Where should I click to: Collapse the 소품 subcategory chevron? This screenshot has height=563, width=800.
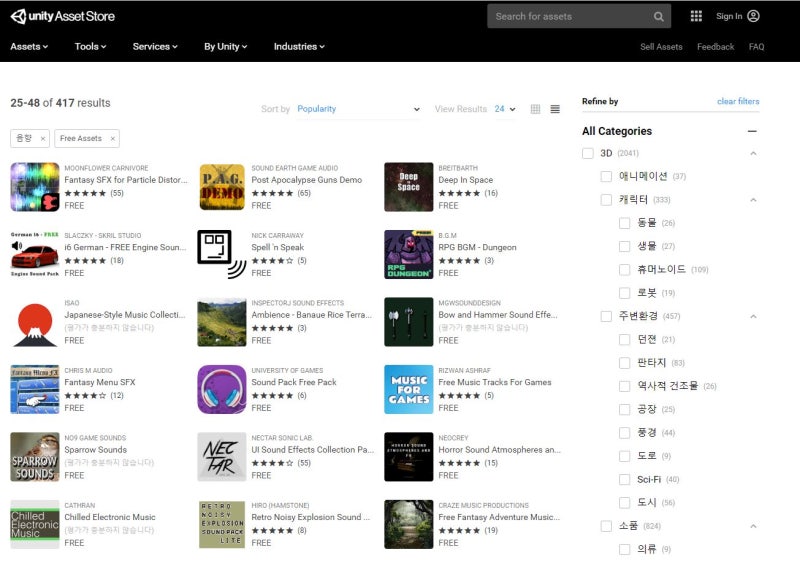(753, 526)
